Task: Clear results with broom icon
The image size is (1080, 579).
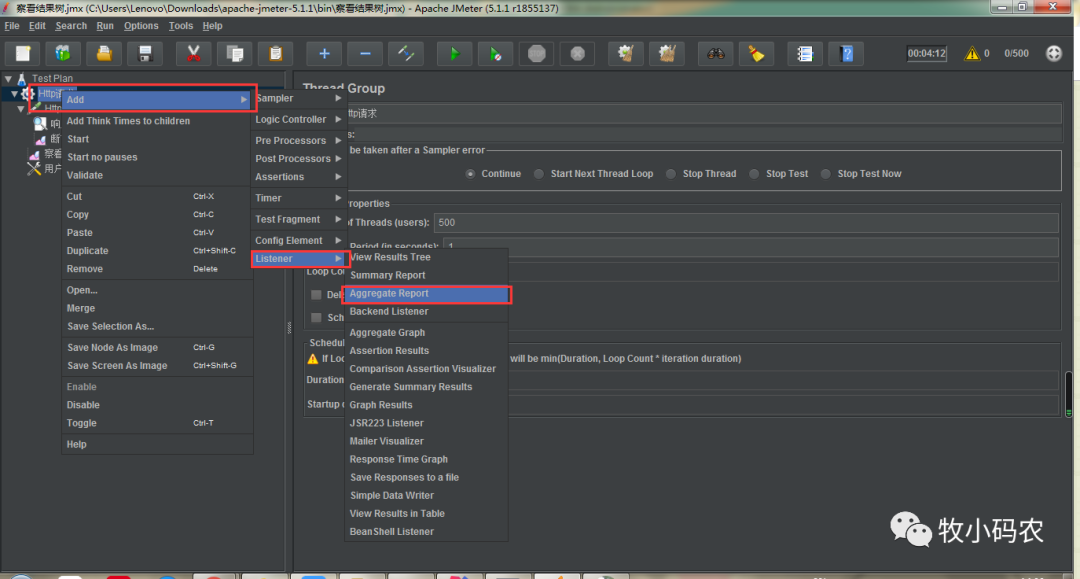Action: [x=625, y=54]
